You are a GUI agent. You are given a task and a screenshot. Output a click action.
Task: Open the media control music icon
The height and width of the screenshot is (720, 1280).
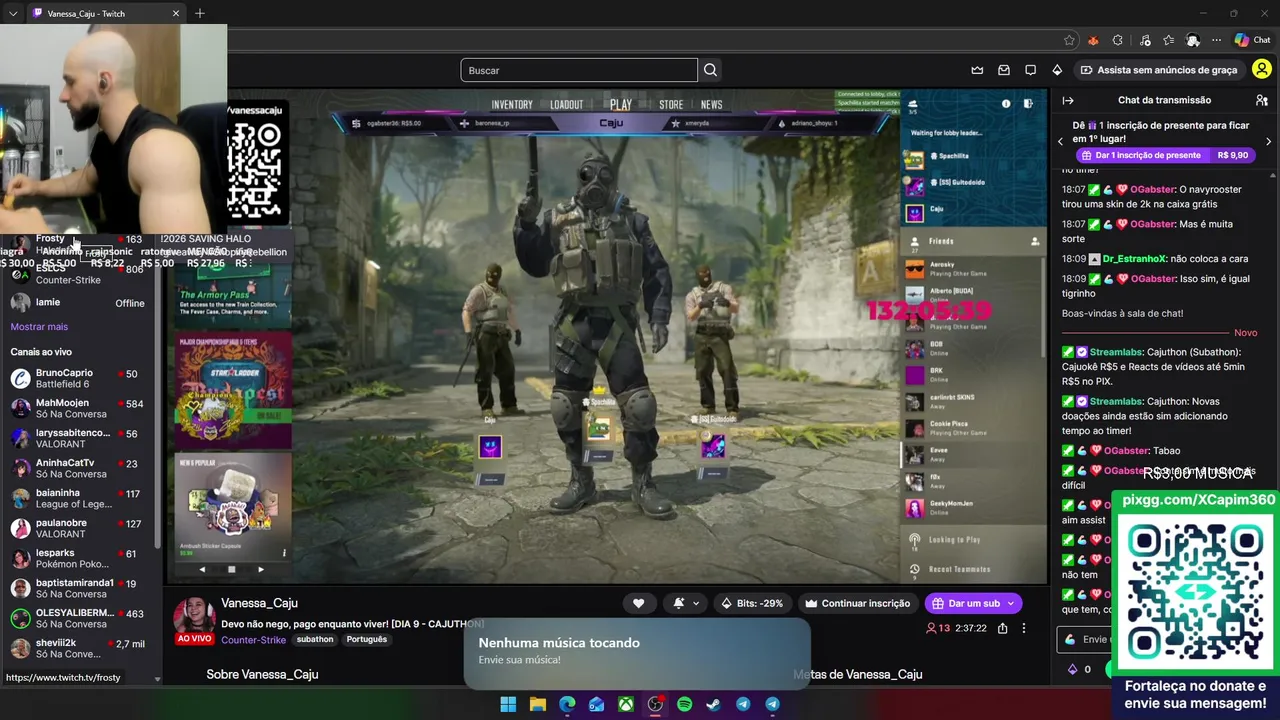(x=1143, y=40)
